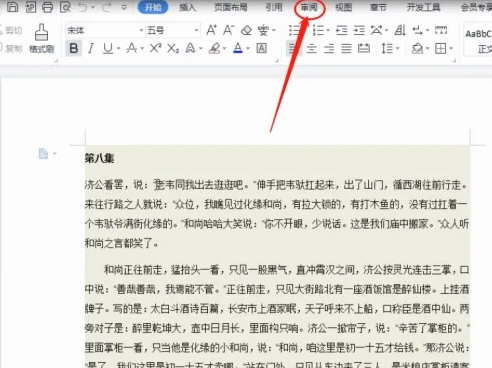Click the 剪切 (Cut) button
The height and width of the screenshot is (368, 492).
(x=11, y=31)
